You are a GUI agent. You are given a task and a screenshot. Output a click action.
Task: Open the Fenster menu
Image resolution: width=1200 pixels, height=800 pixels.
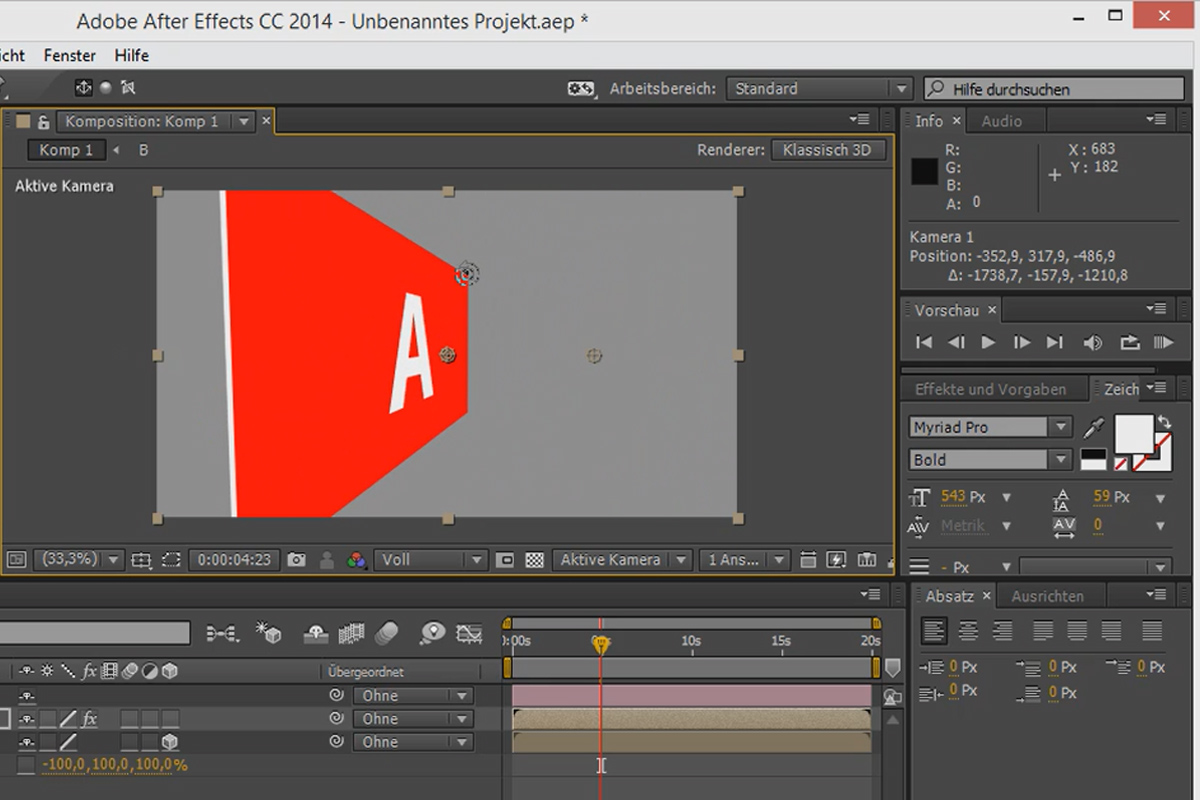tap(70, 55)
